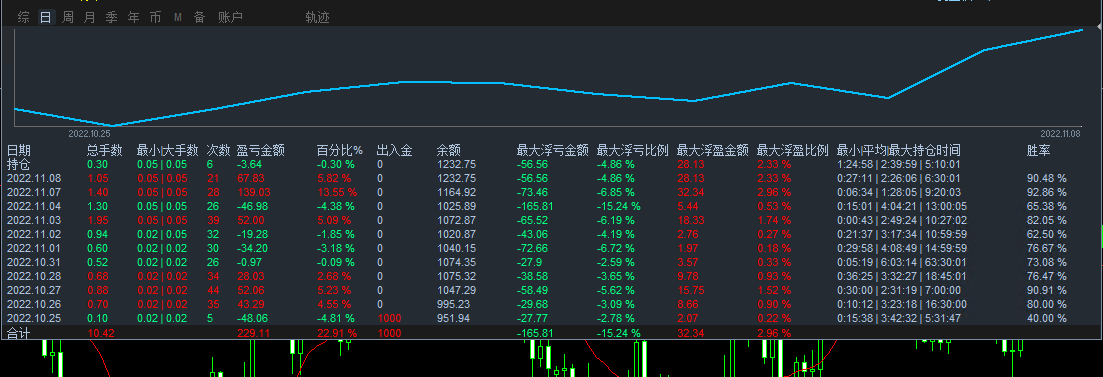Image resolution: width=1103 pixels, height=377 pixels.
Task: Click the 139.03 profit value
Action: pos(254,192)
